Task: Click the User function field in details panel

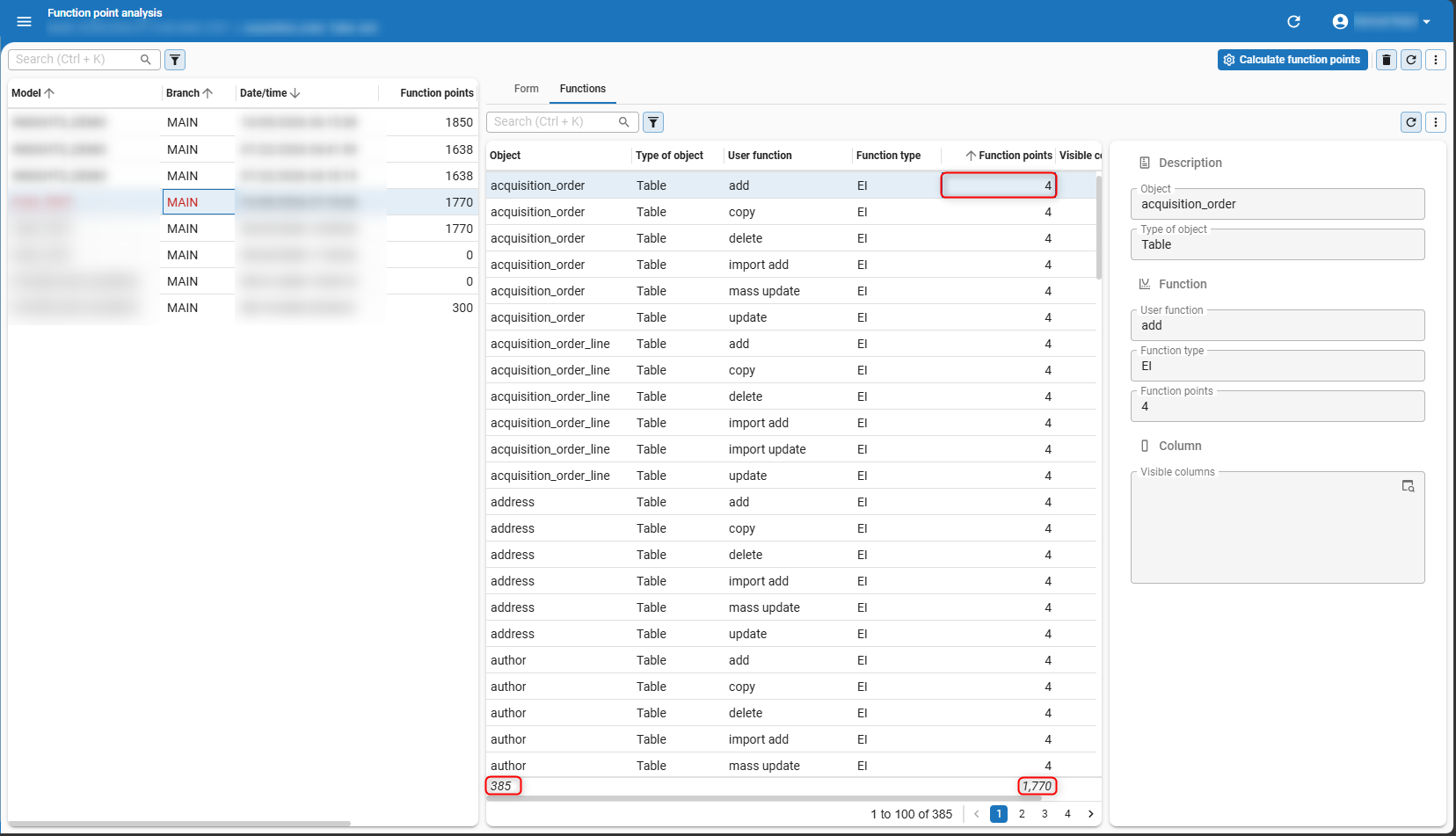Action: click(x=1278, y=325)
